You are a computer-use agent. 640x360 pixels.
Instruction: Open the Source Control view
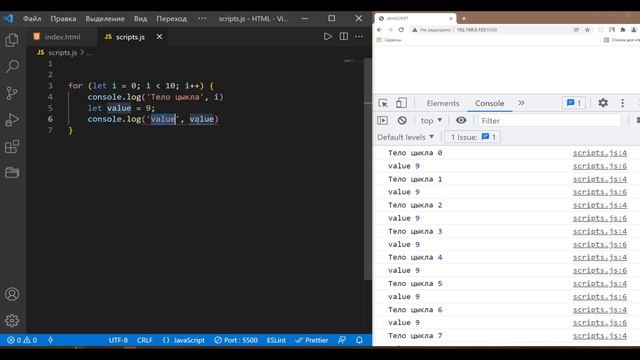(x=12, y=93)
